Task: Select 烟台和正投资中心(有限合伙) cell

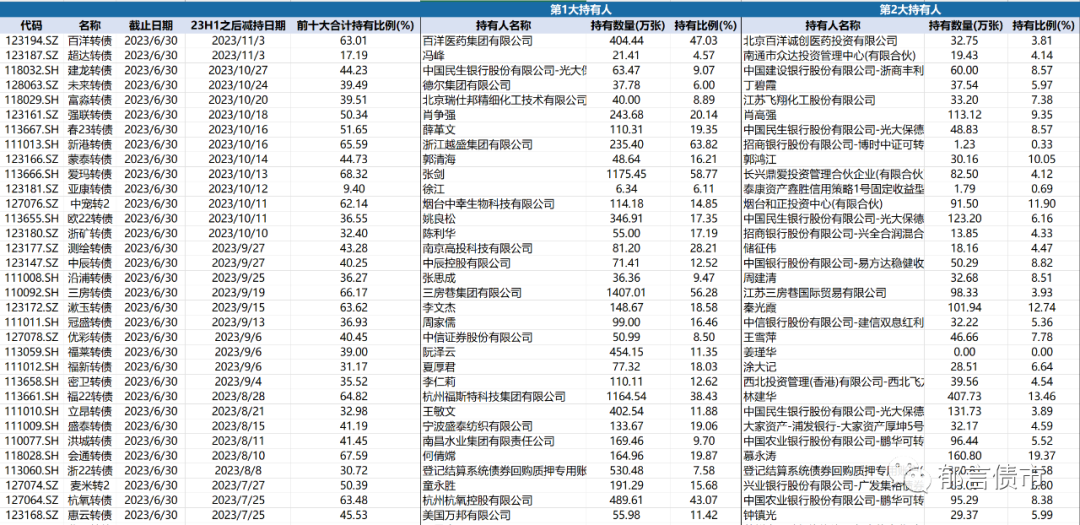Action: coord(813,204)
